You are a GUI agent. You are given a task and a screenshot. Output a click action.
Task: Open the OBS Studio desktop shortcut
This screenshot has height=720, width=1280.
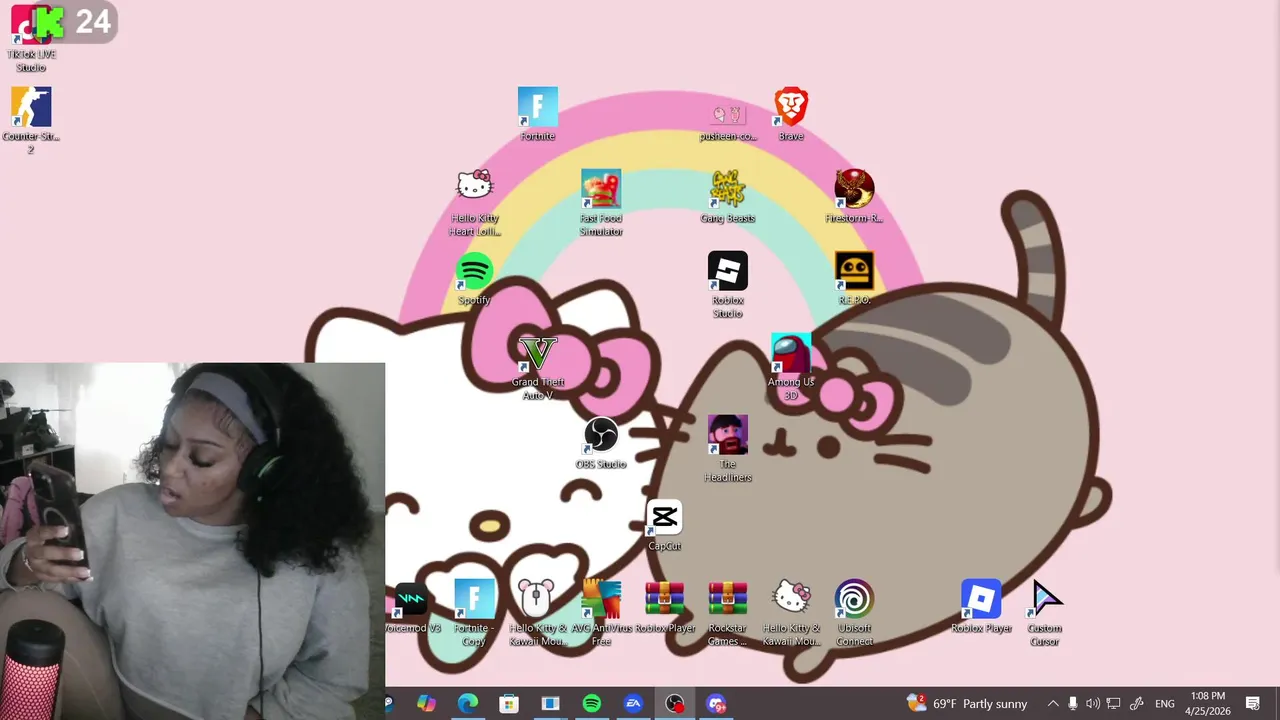(x=601, y=442)
